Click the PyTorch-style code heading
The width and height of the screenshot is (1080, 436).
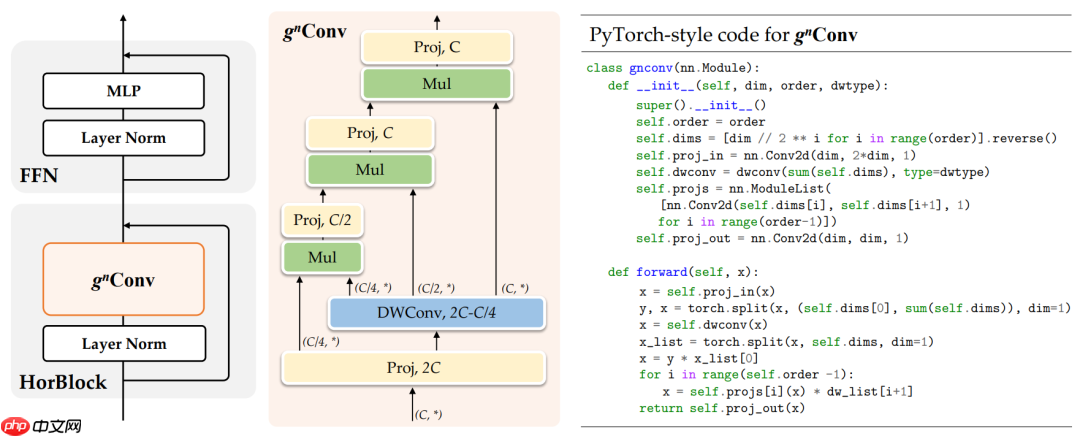click(x=723, y=35)
